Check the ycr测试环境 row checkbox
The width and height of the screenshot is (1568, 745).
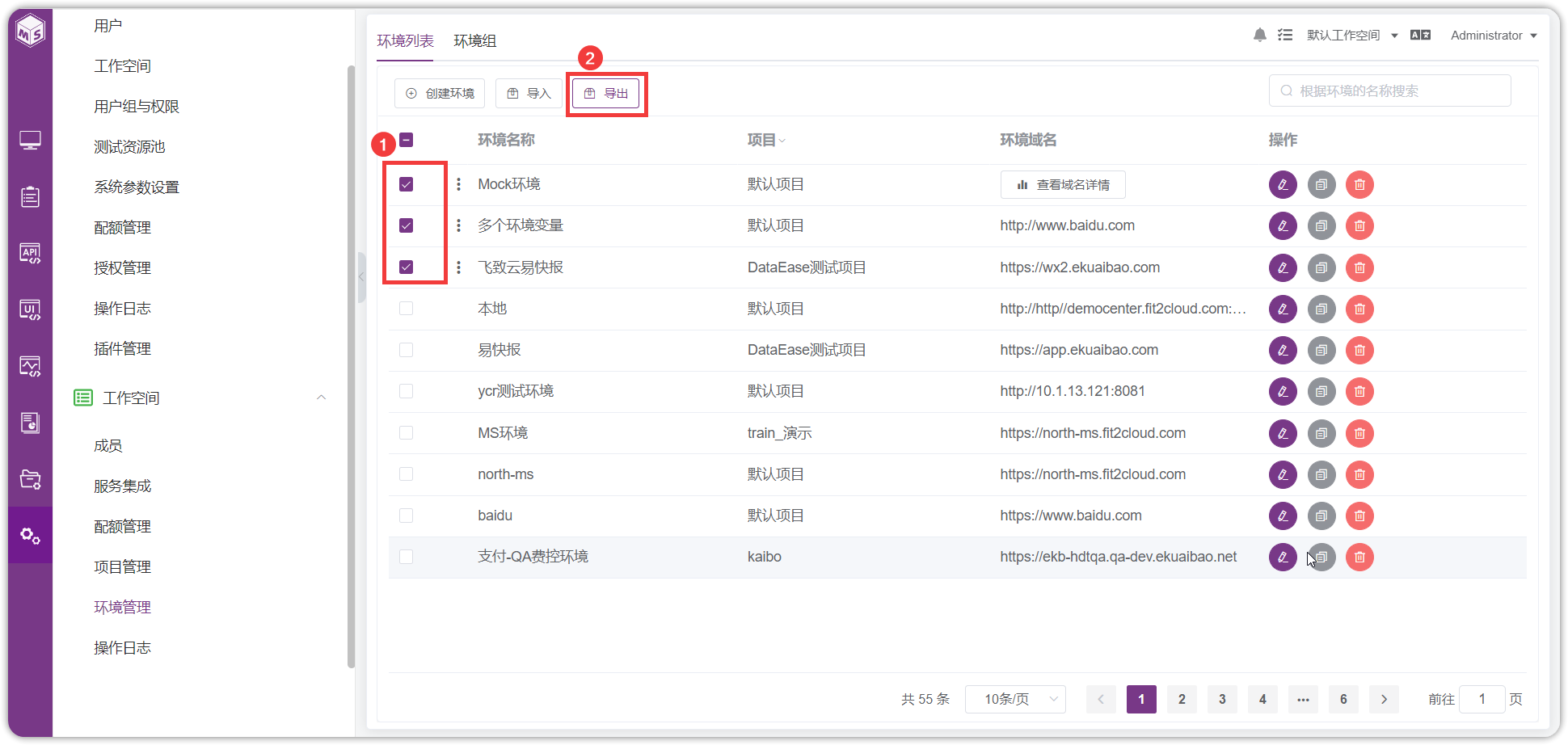[407, 391]
